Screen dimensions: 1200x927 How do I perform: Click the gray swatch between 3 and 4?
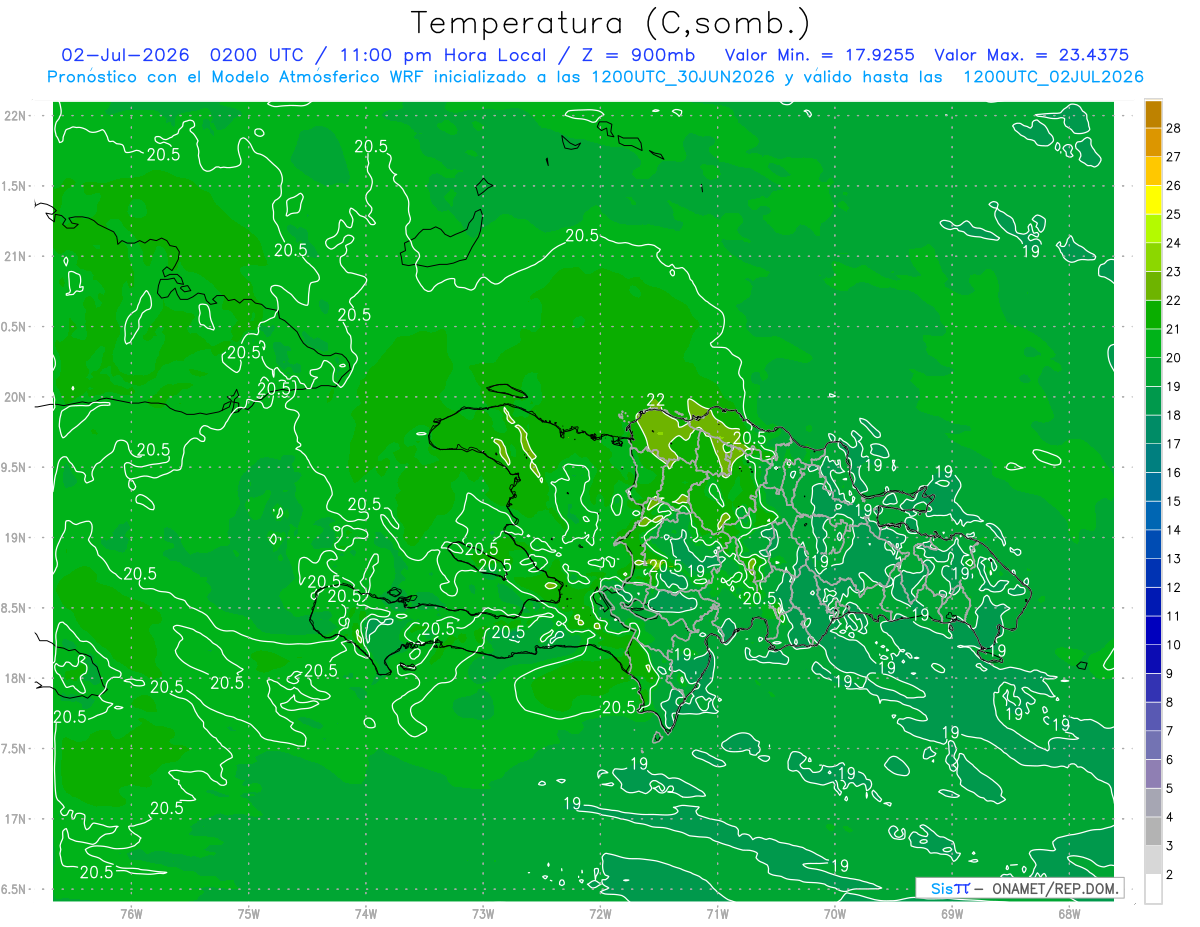pos(1153,832)
